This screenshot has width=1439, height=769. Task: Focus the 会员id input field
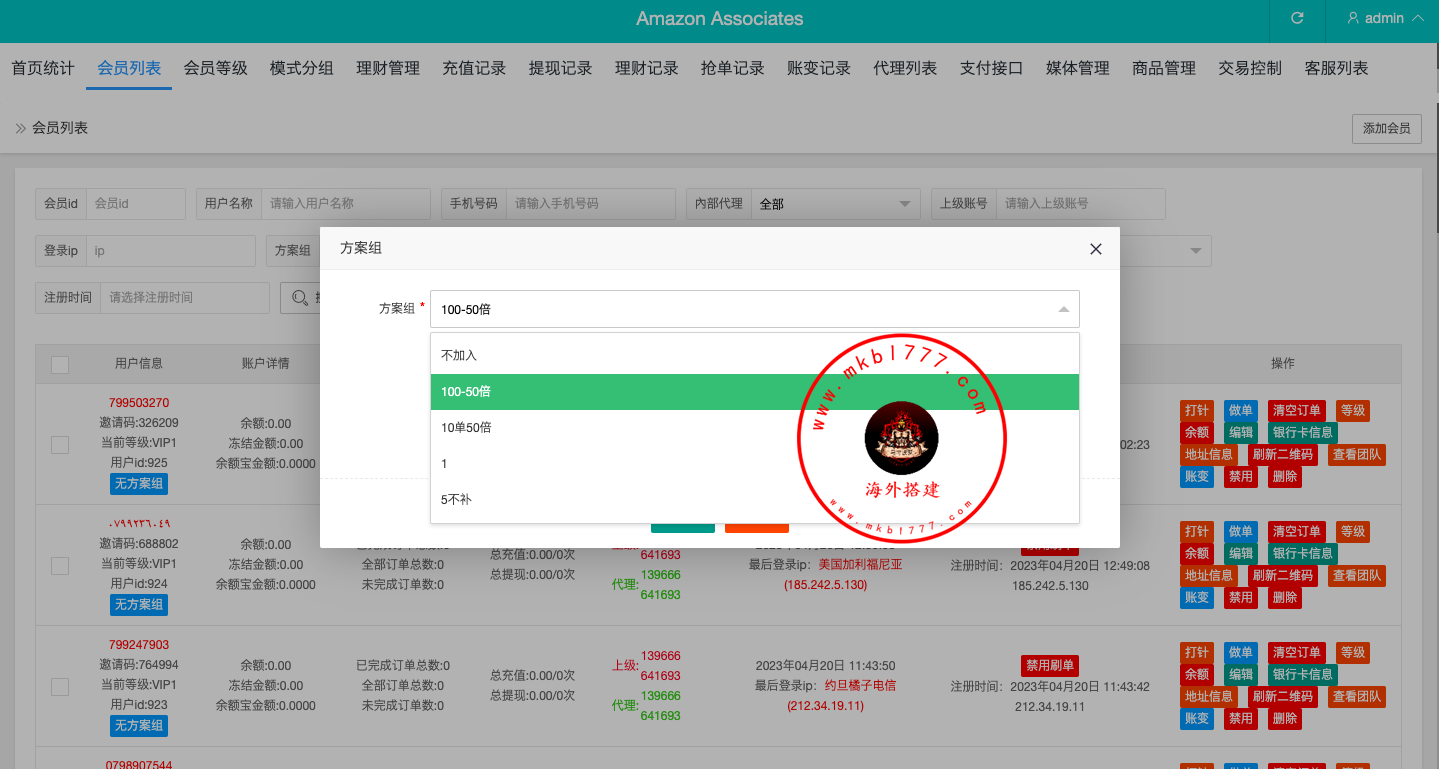tap(135, 203)
